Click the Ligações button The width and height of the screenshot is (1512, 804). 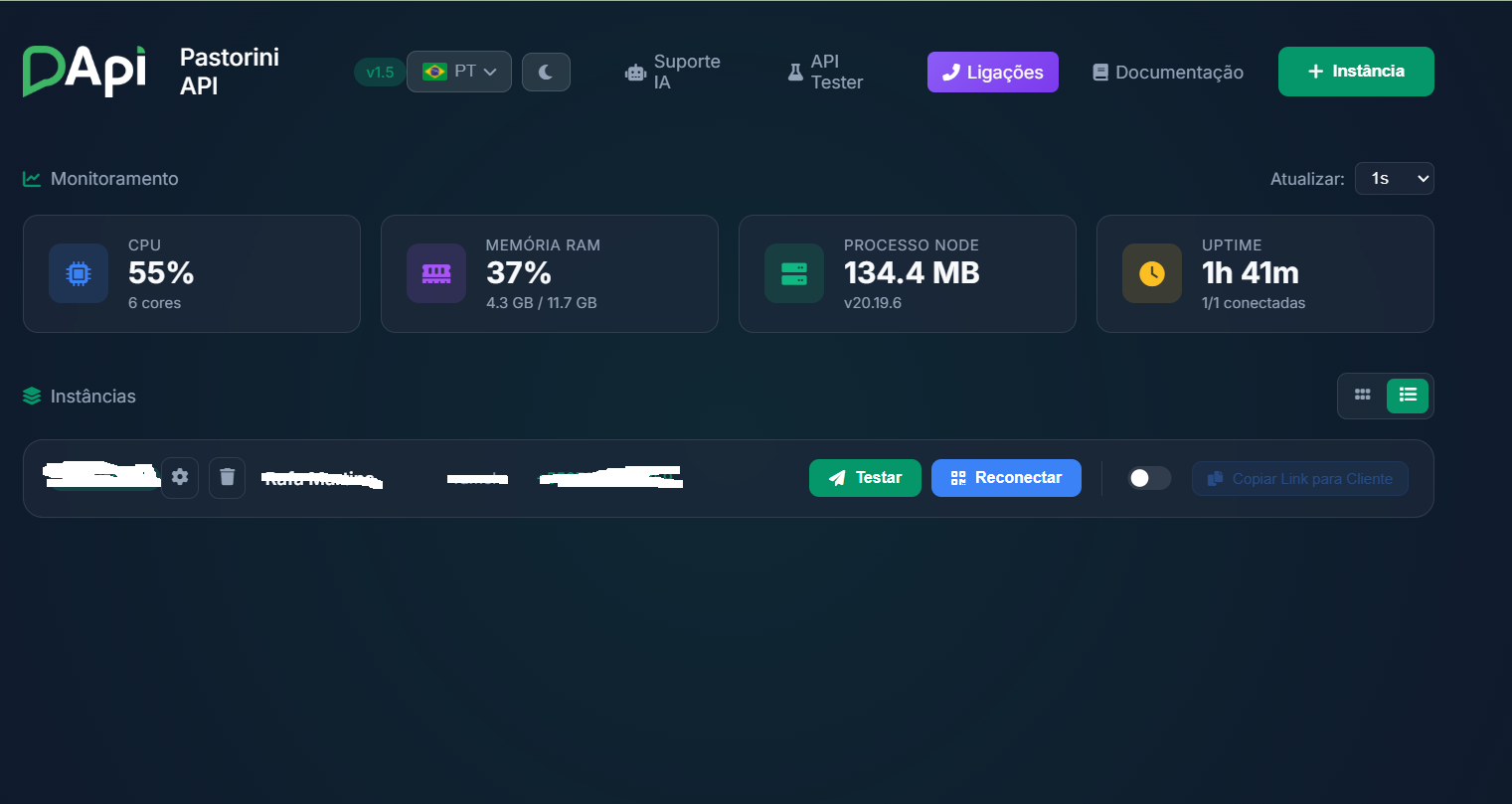(x=992, y=72)
